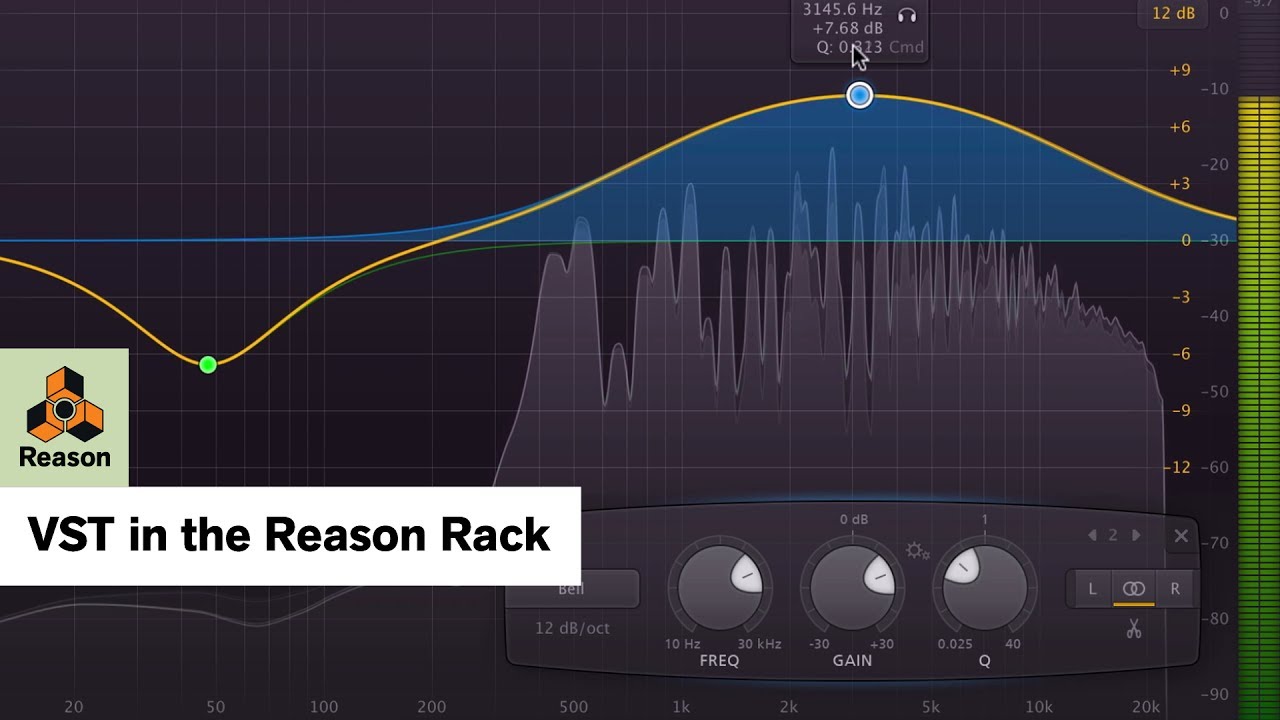Viewport: 1280px width, 720px height.
Task: Click the 0.025 label under the Q knob
Action: 954,644
